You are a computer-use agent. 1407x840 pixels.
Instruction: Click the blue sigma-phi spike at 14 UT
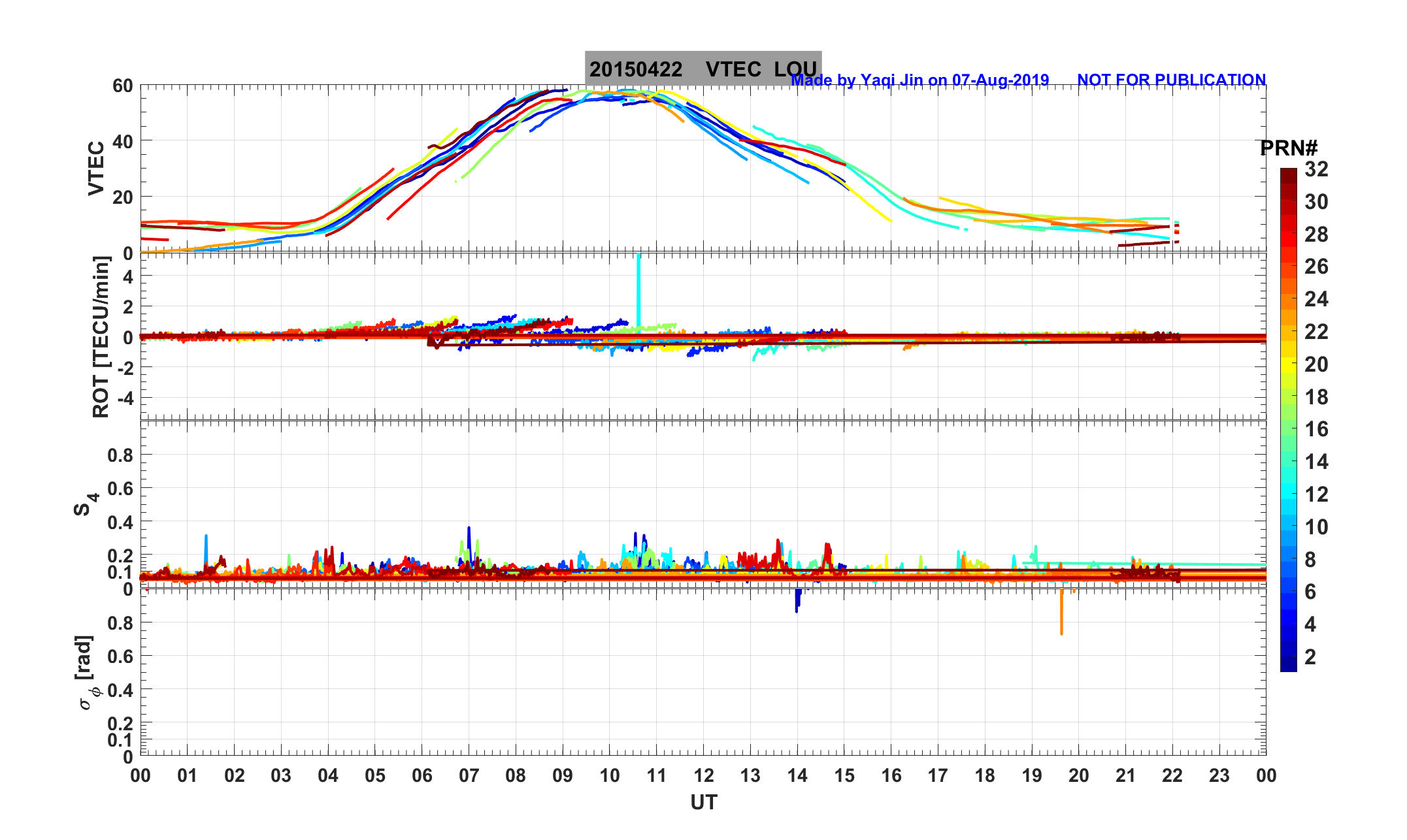point(797,600)
